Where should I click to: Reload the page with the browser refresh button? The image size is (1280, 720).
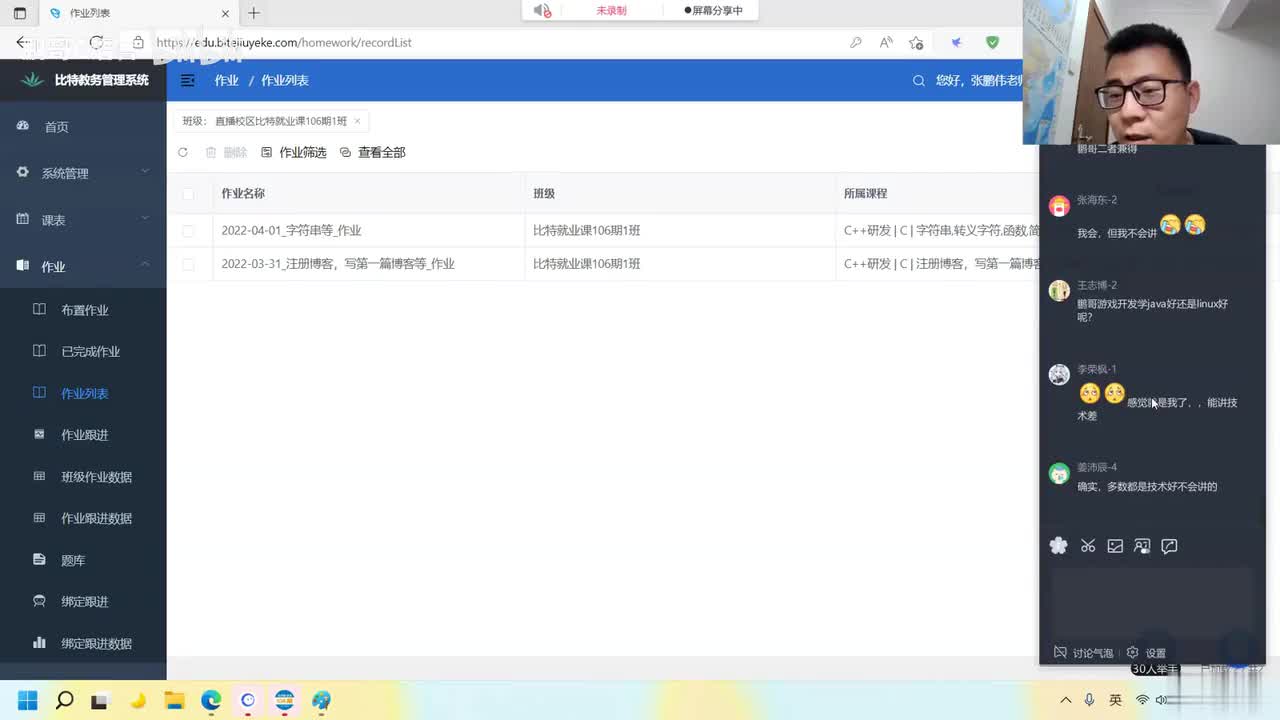click(x=96, y=42)
